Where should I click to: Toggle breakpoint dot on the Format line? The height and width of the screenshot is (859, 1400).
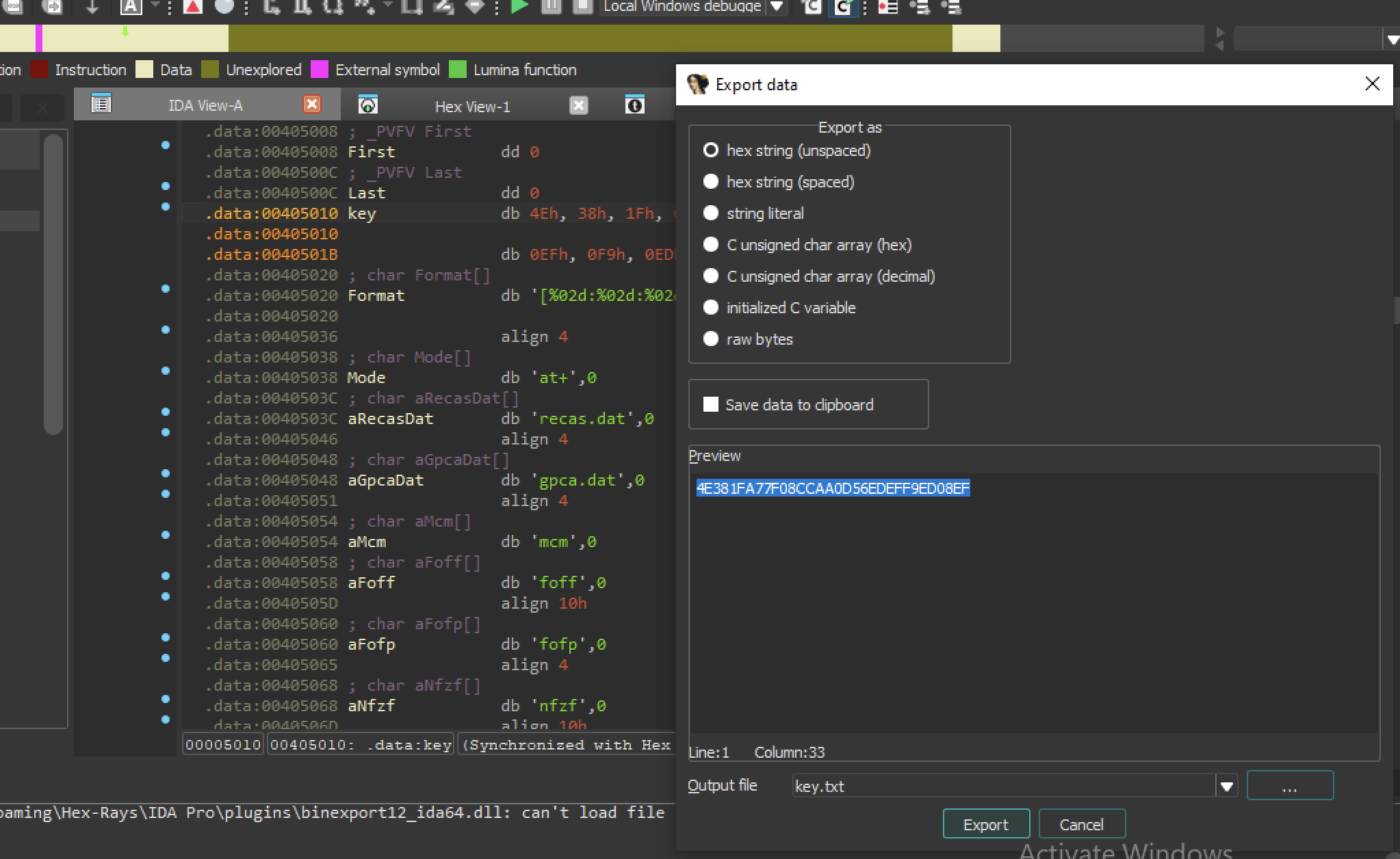[x=166, y=289]
